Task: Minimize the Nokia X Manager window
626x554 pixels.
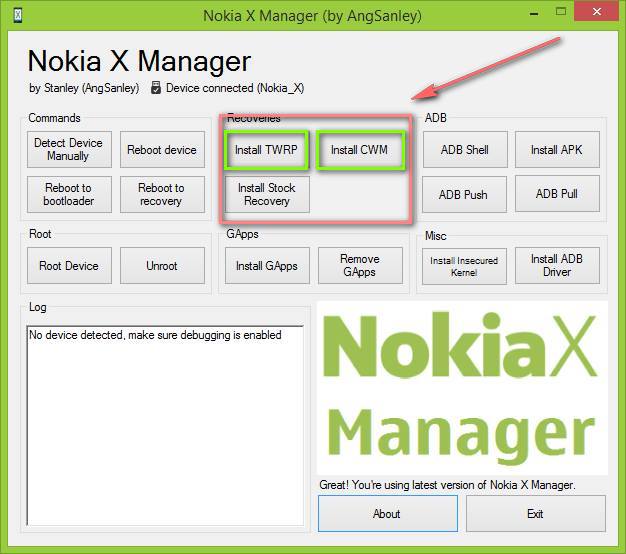Action: (534, 14)
